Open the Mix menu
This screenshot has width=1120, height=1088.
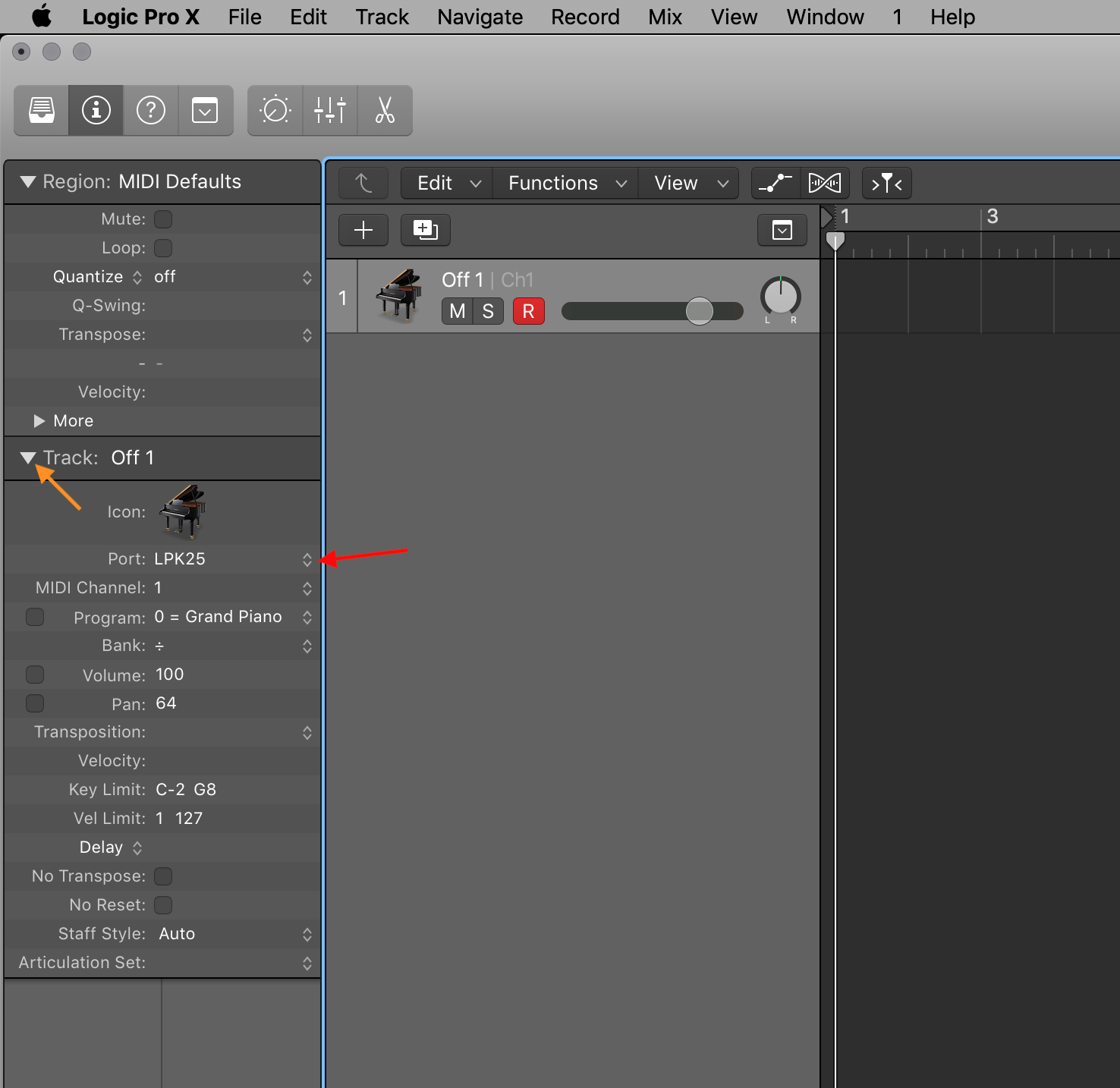(665, 17)
